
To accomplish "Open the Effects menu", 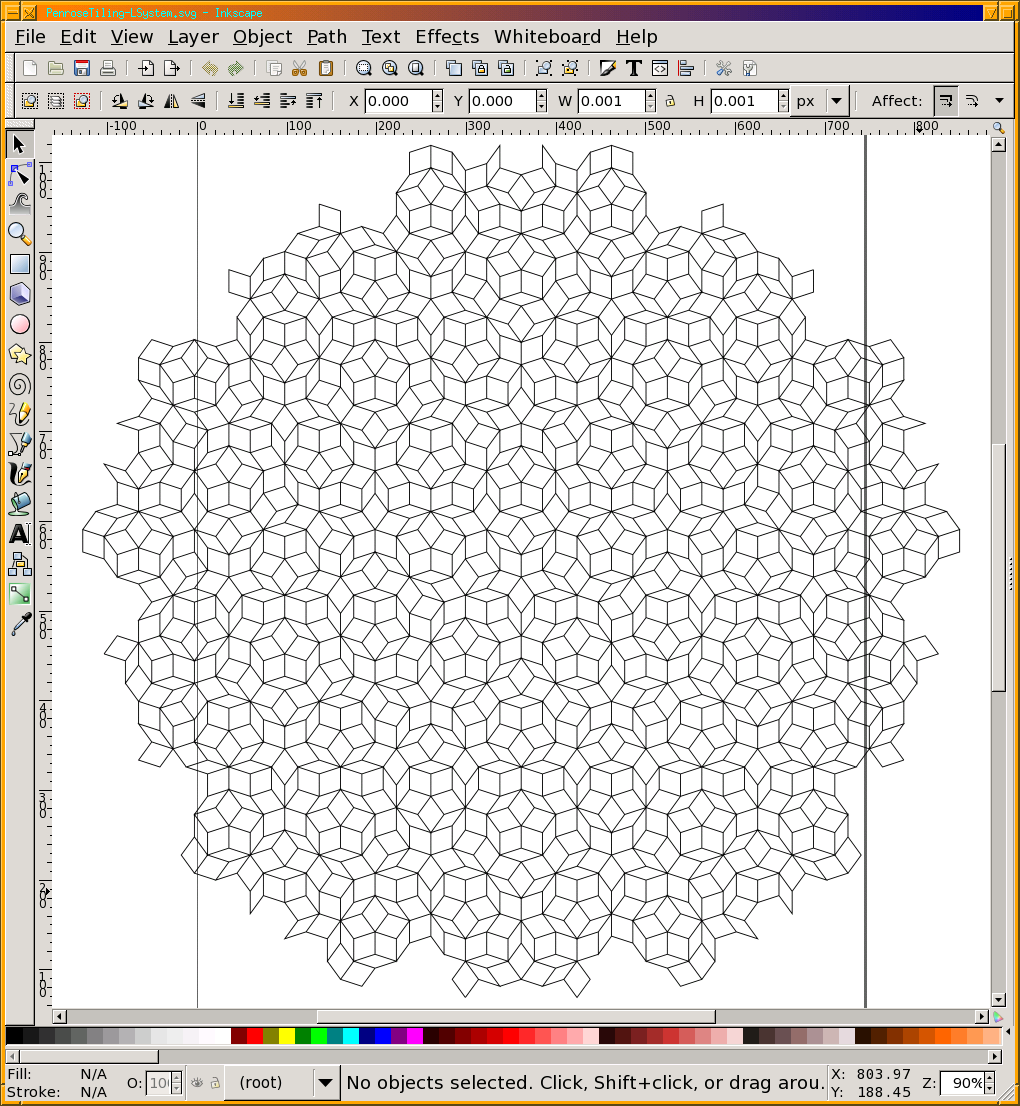I will [447, 37].
